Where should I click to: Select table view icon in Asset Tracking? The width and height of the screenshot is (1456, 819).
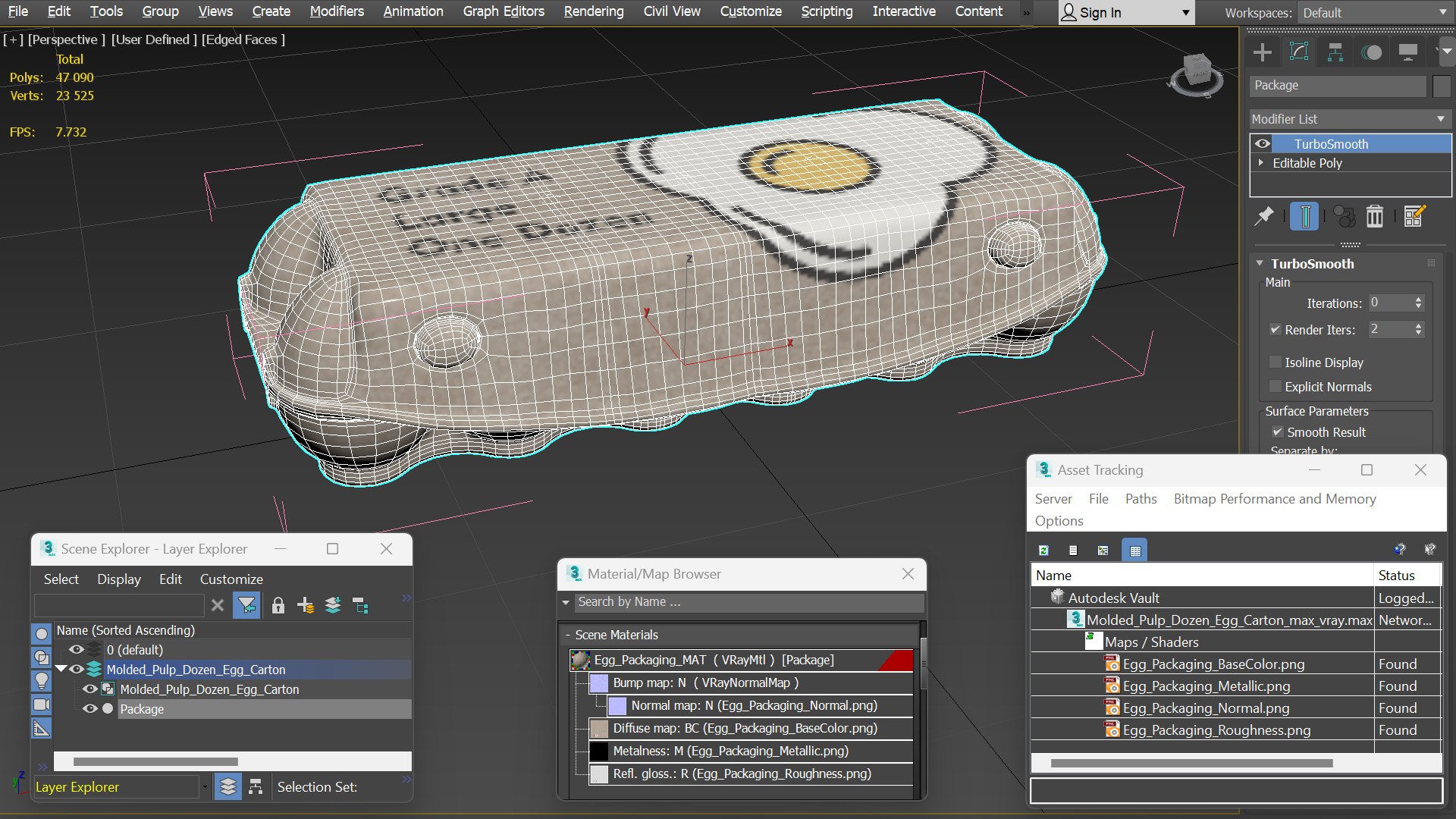point(1135,551)
